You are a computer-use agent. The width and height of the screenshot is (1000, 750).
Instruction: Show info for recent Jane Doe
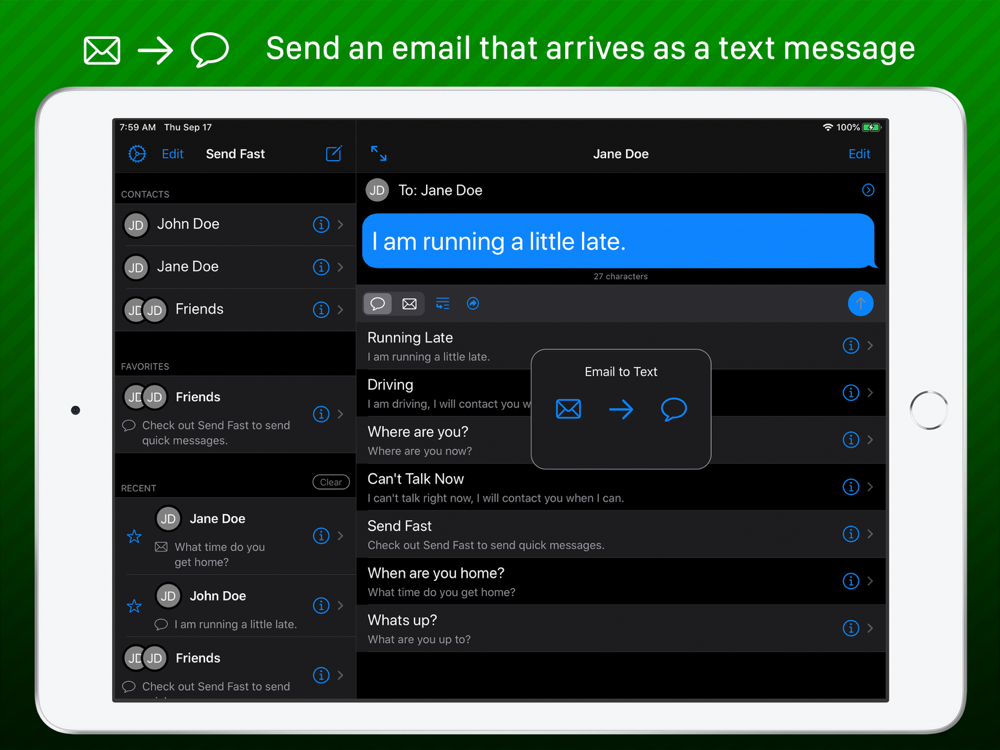click(x=321, y=536)
